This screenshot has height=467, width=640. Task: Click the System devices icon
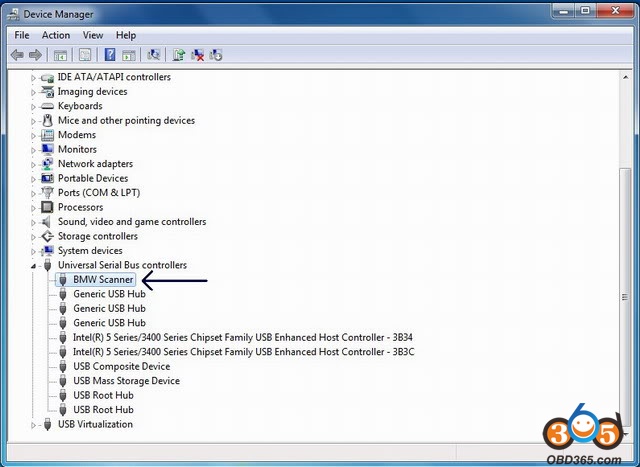[47, 251]
